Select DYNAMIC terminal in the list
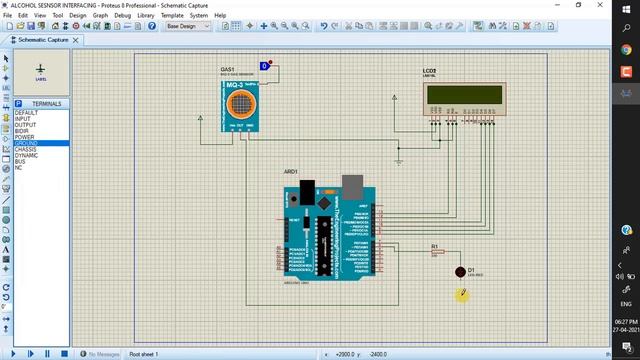 (x=41, y=156)
